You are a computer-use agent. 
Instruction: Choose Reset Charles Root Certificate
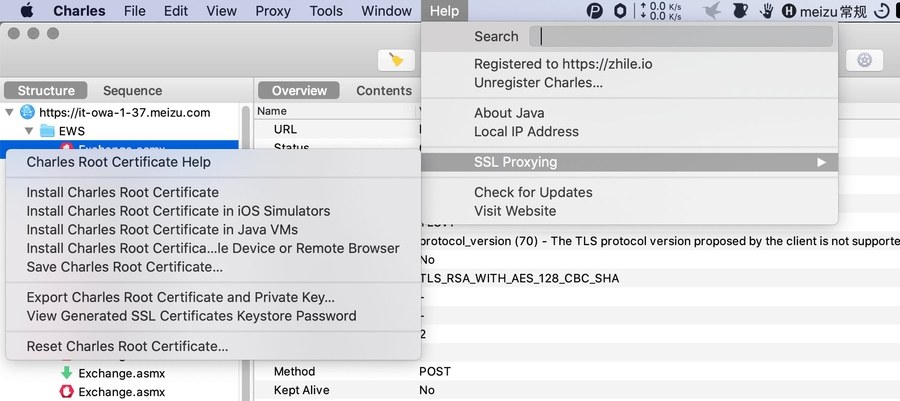127,346
